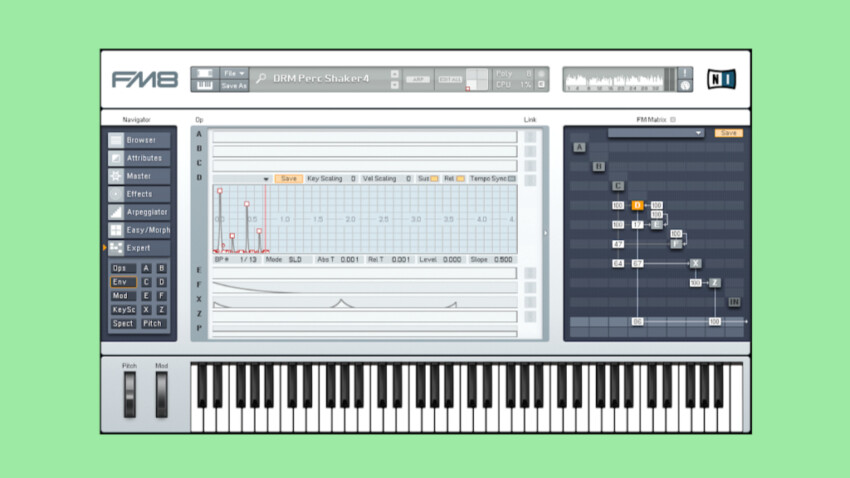Viewport: 850px width, 478px height.
Task: Click the exclamation panic button
Action: coord(685,73)
